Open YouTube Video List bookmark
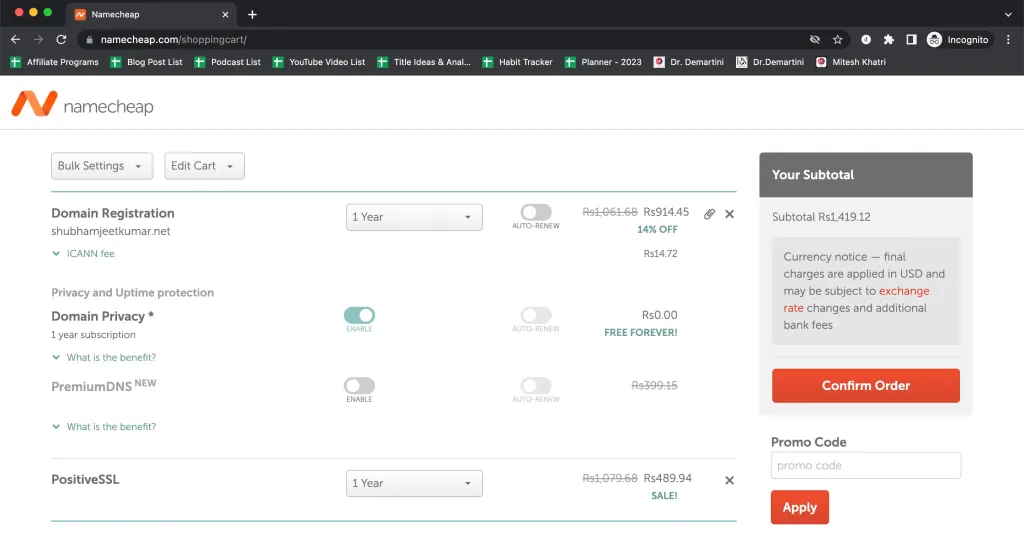This screenshot has height=540, width=1024. coord(319,62)
